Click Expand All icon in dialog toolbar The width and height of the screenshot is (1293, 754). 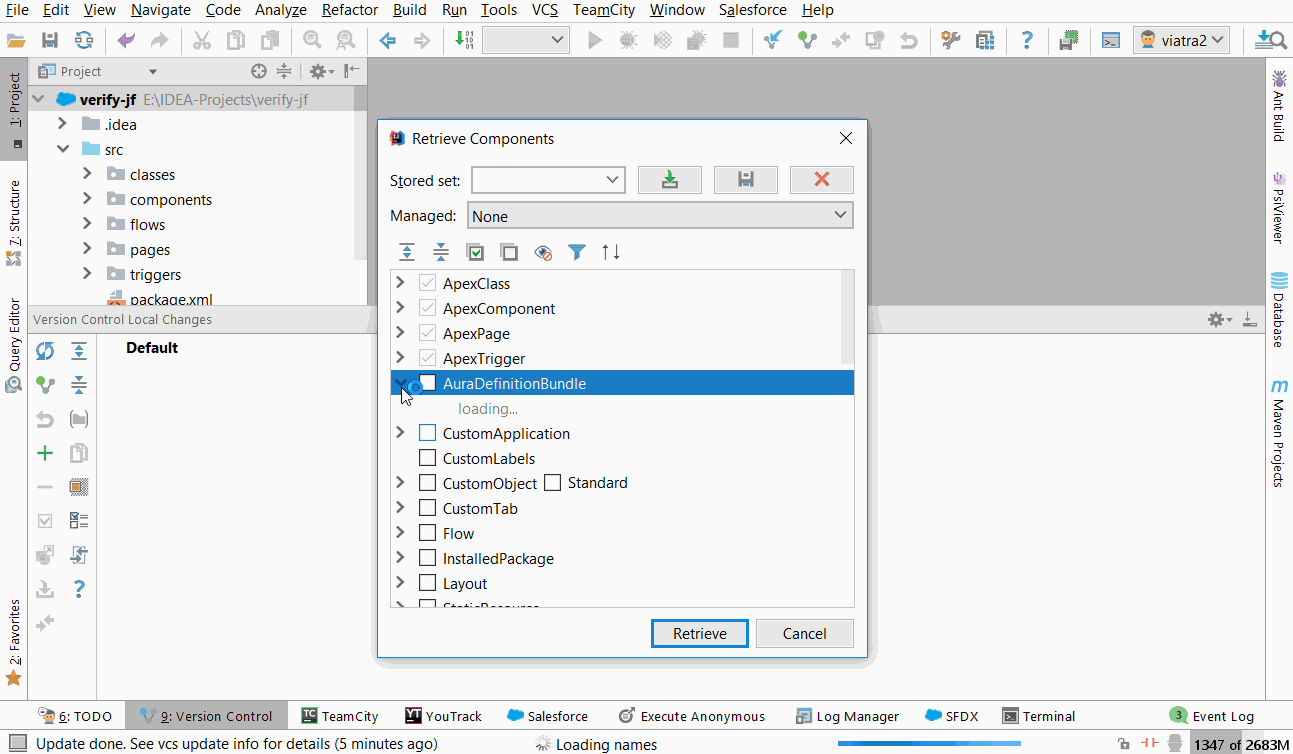coord(407,252)
